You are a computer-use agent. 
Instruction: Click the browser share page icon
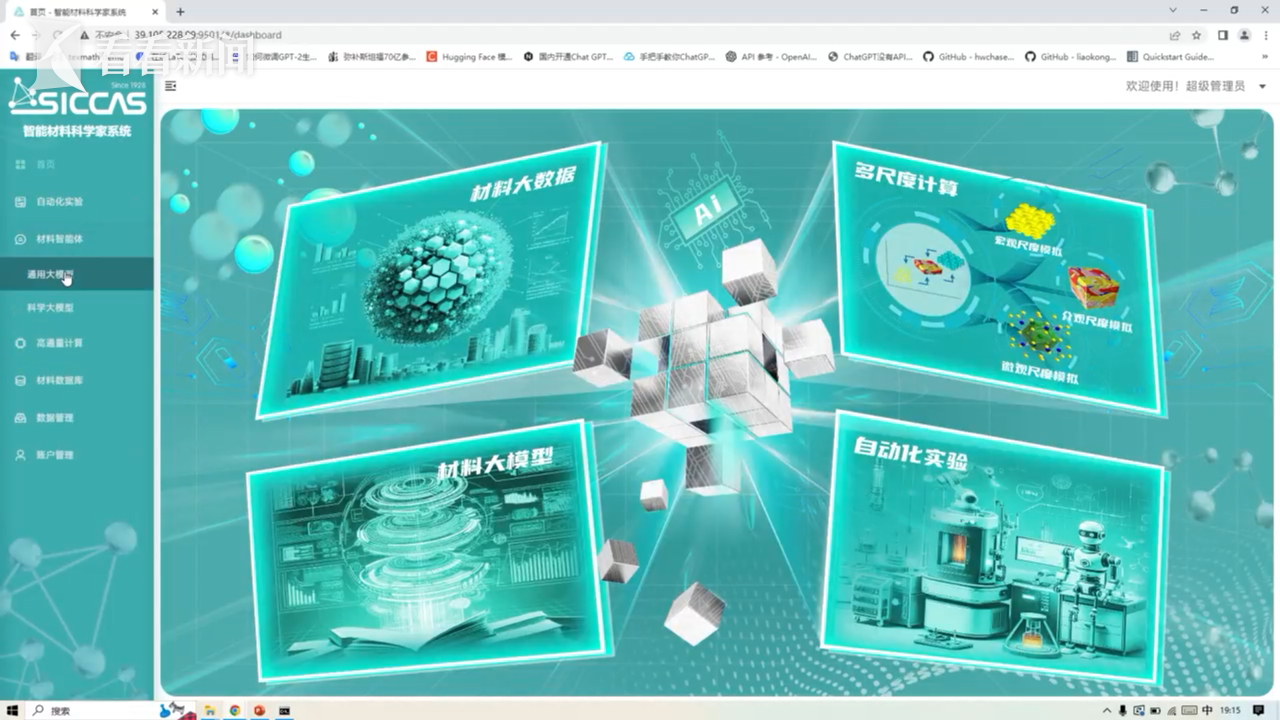point(1175,35)
